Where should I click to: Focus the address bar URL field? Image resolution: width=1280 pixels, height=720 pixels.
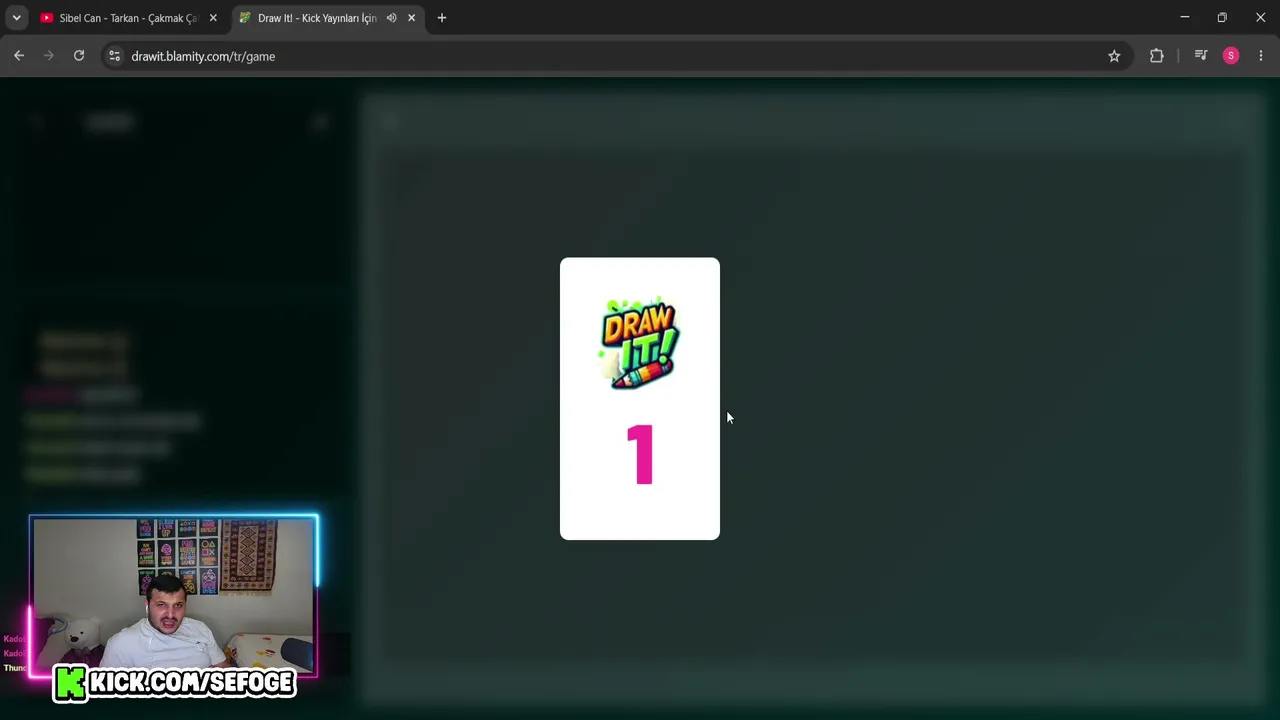pyautogui.click(x=615, y=56)
